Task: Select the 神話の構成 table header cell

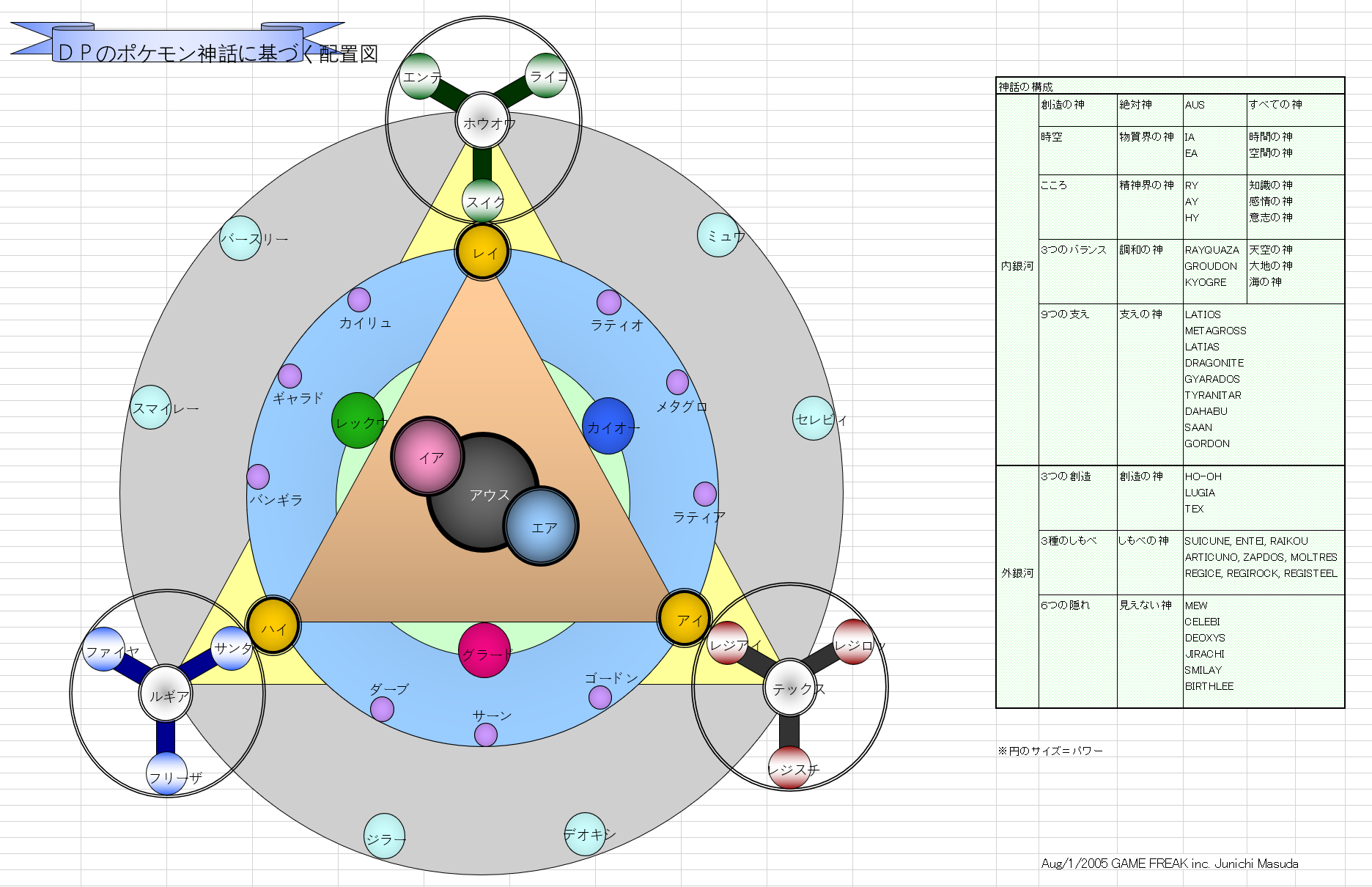Action: click(1170, 87)
